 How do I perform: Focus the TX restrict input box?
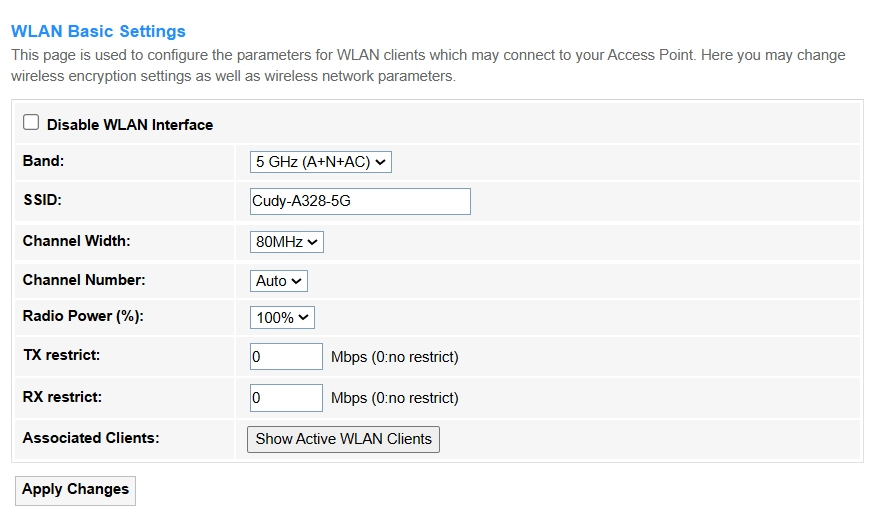[x=286, y=357]
